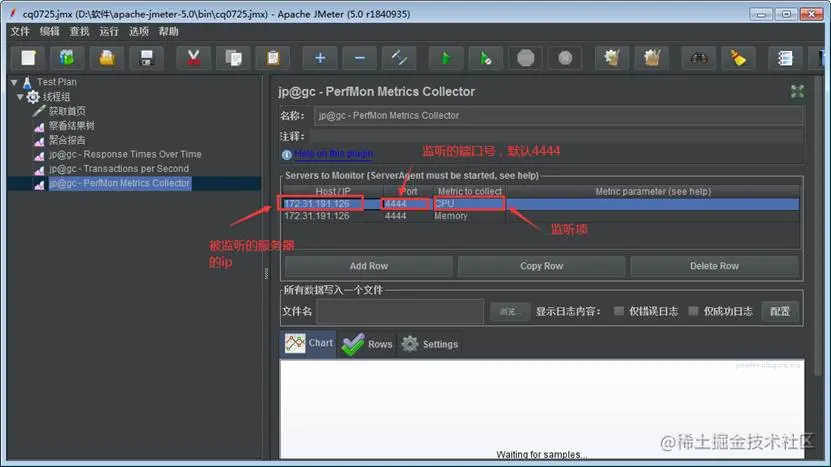831x467 pixels.
Task: Start the test with green Run icon
Action: [x=446, y=57]
